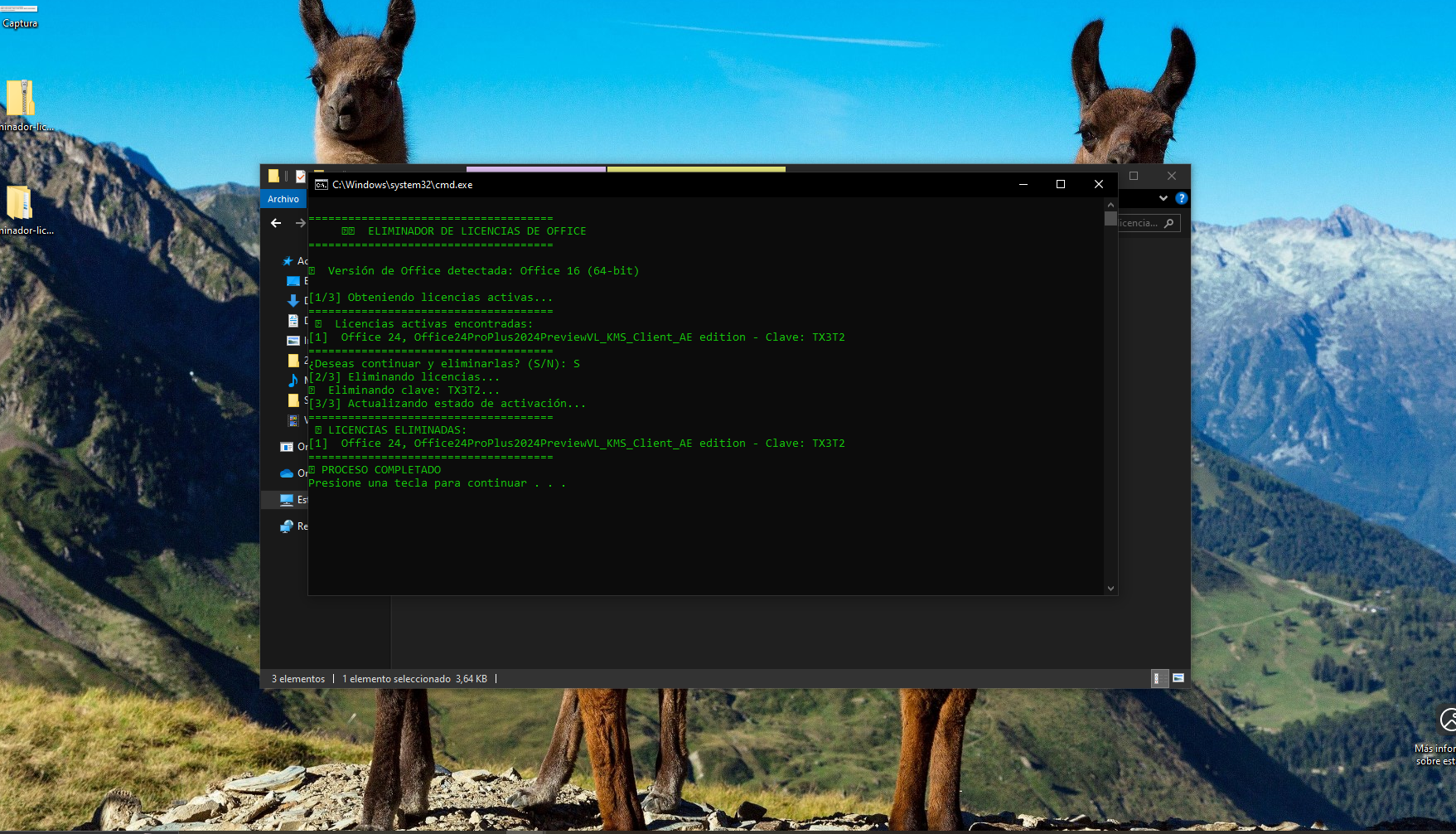Open the zipped eliminador-lic desktop archive
Viewport: 1456px width, 834px height.
pos(20,99)
